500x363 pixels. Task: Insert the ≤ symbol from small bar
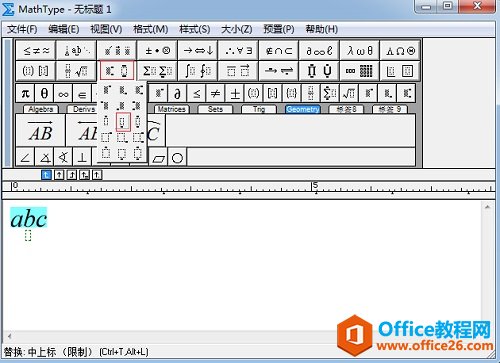[197, 93]
